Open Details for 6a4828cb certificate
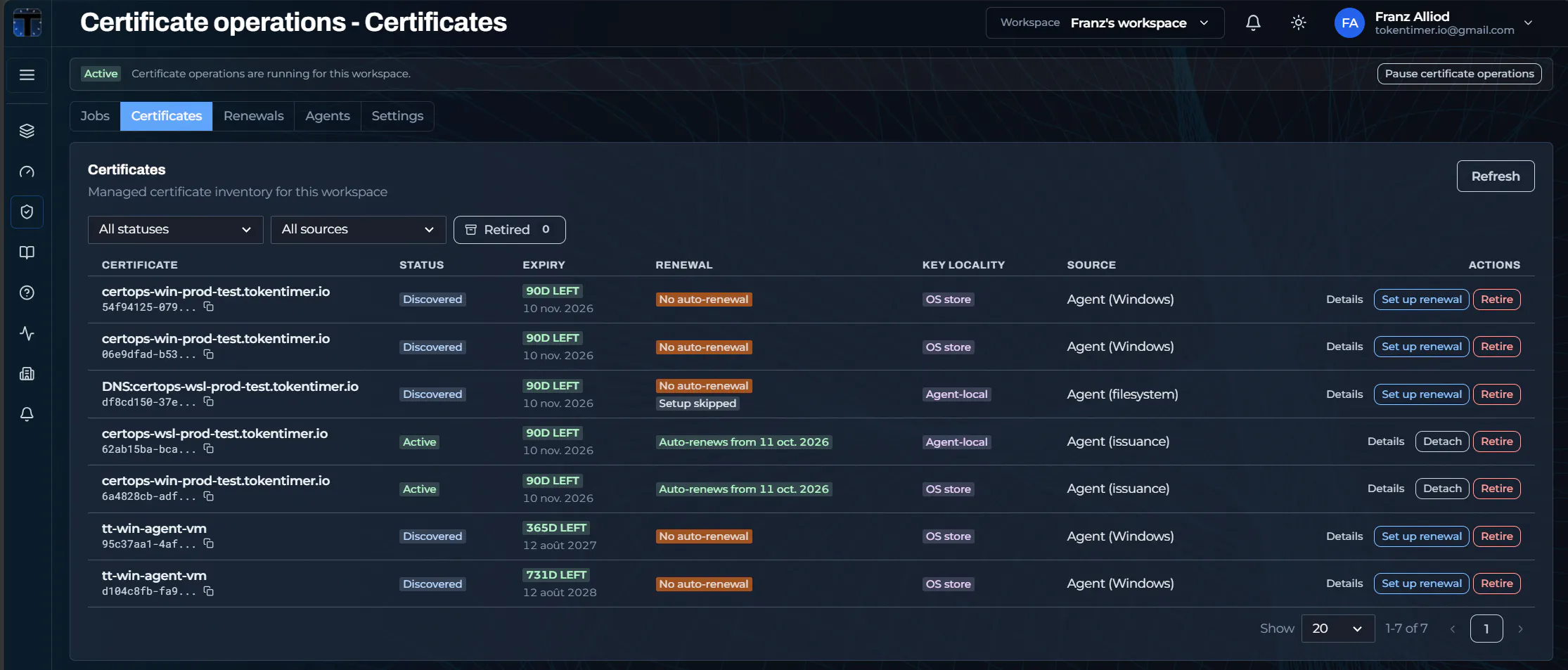This screenshot has width=1568, height=670. tap(1386, 489)
